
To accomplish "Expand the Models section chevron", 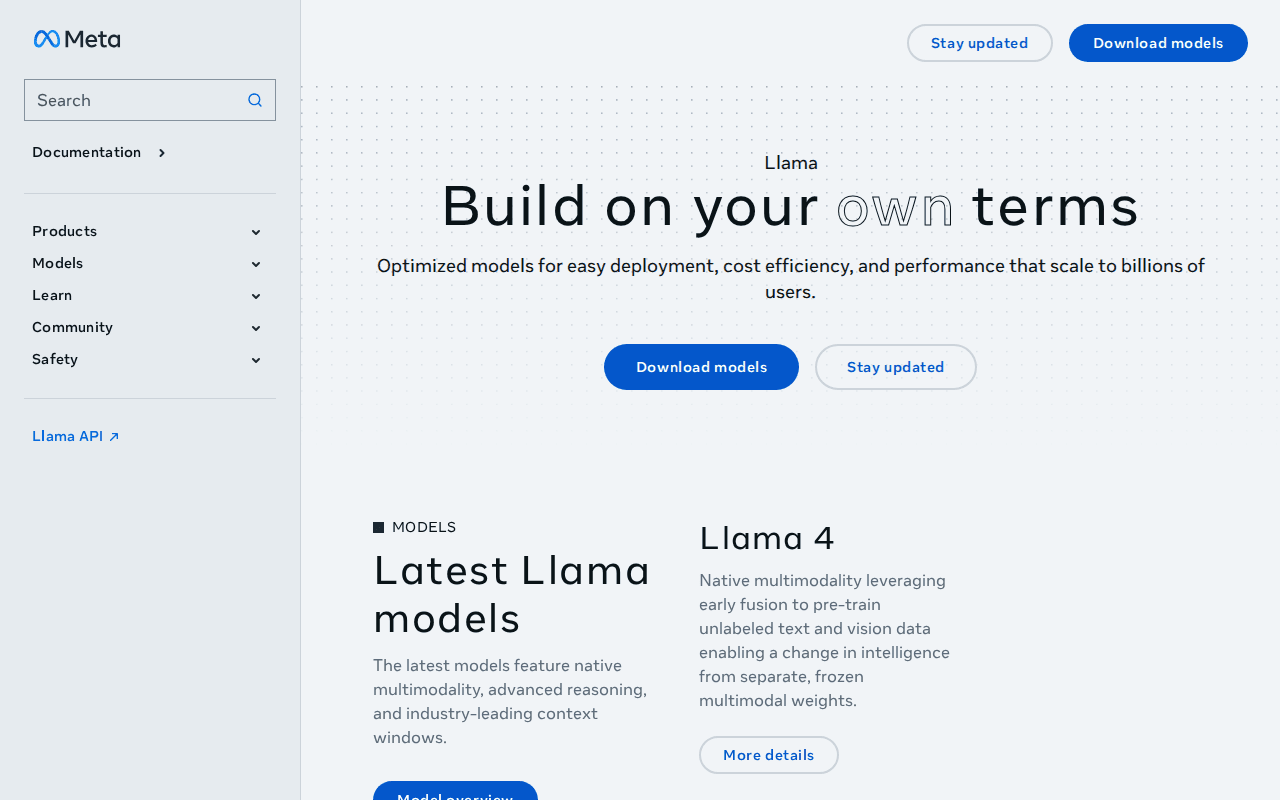I will coord(256,264).
